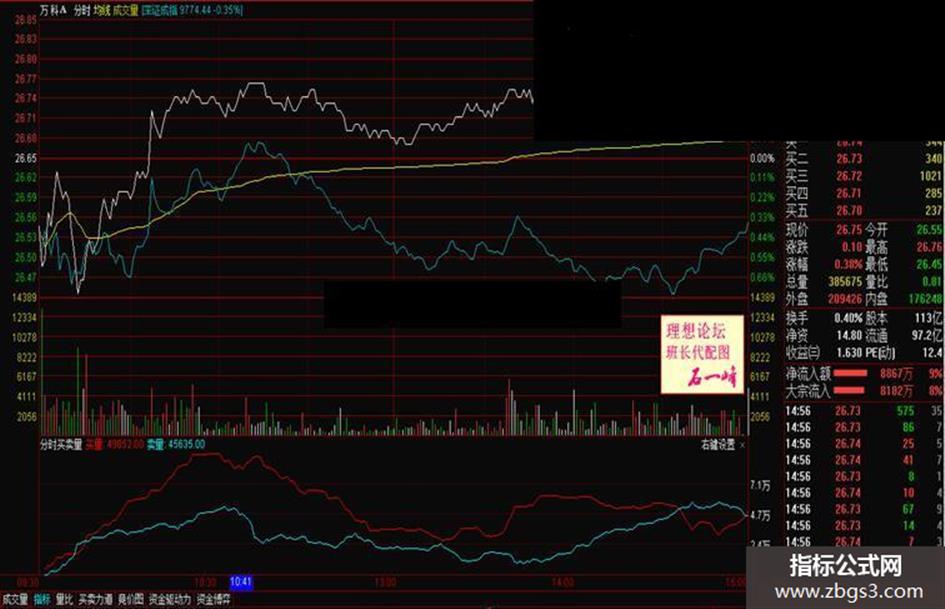This screenshot has height=609, width=945.
Task: Click the 换手 0.40% value
Action: click(848, 318)
